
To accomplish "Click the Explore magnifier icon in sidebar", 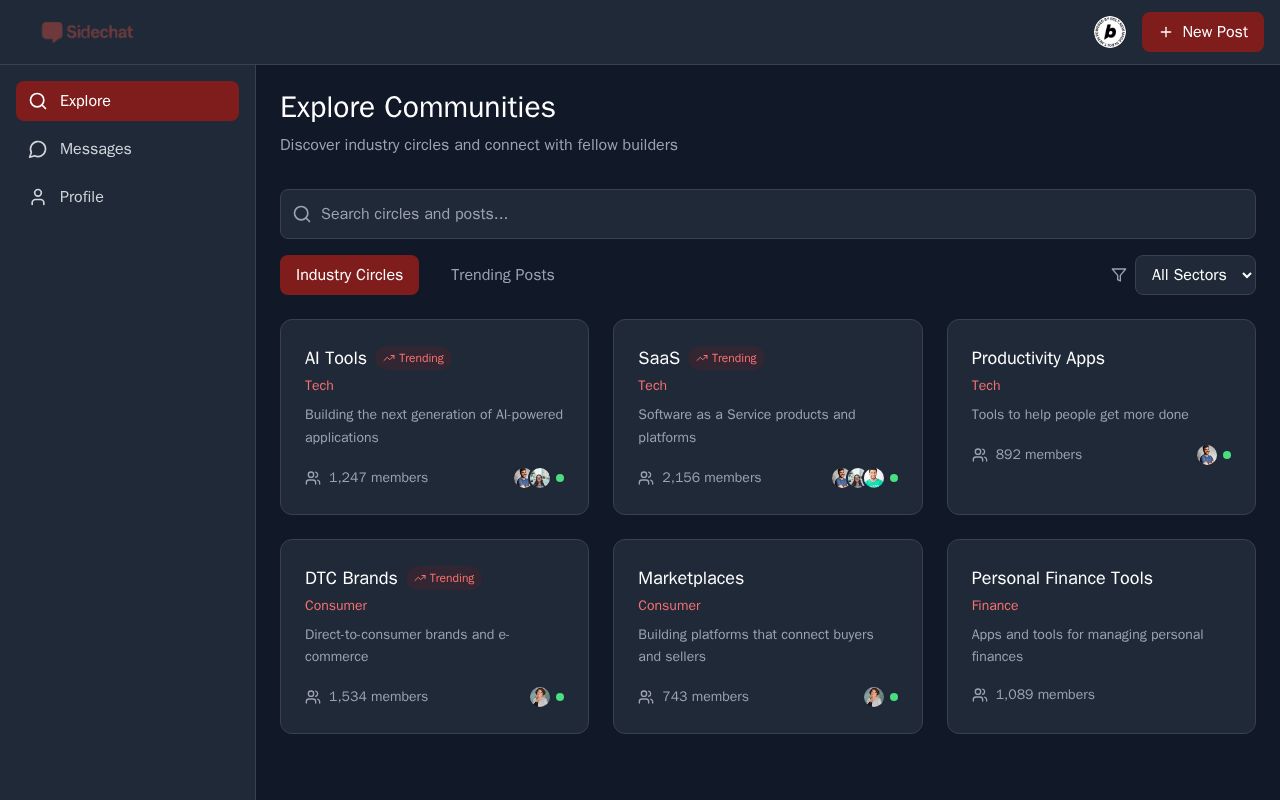I will point(38,101).
